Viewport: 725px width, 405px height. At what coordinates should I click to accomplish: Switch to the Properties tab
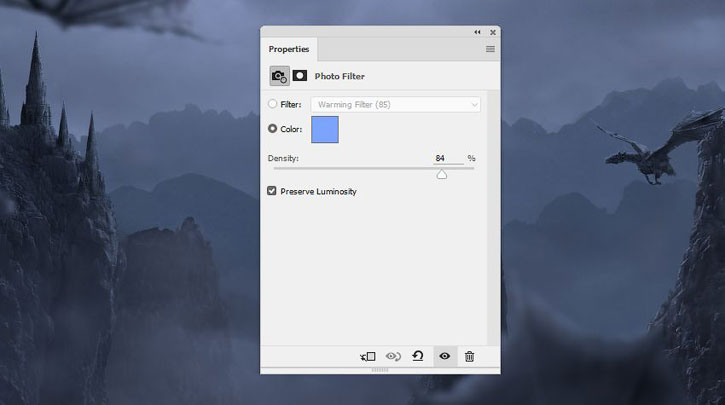[x=289, y=49]
